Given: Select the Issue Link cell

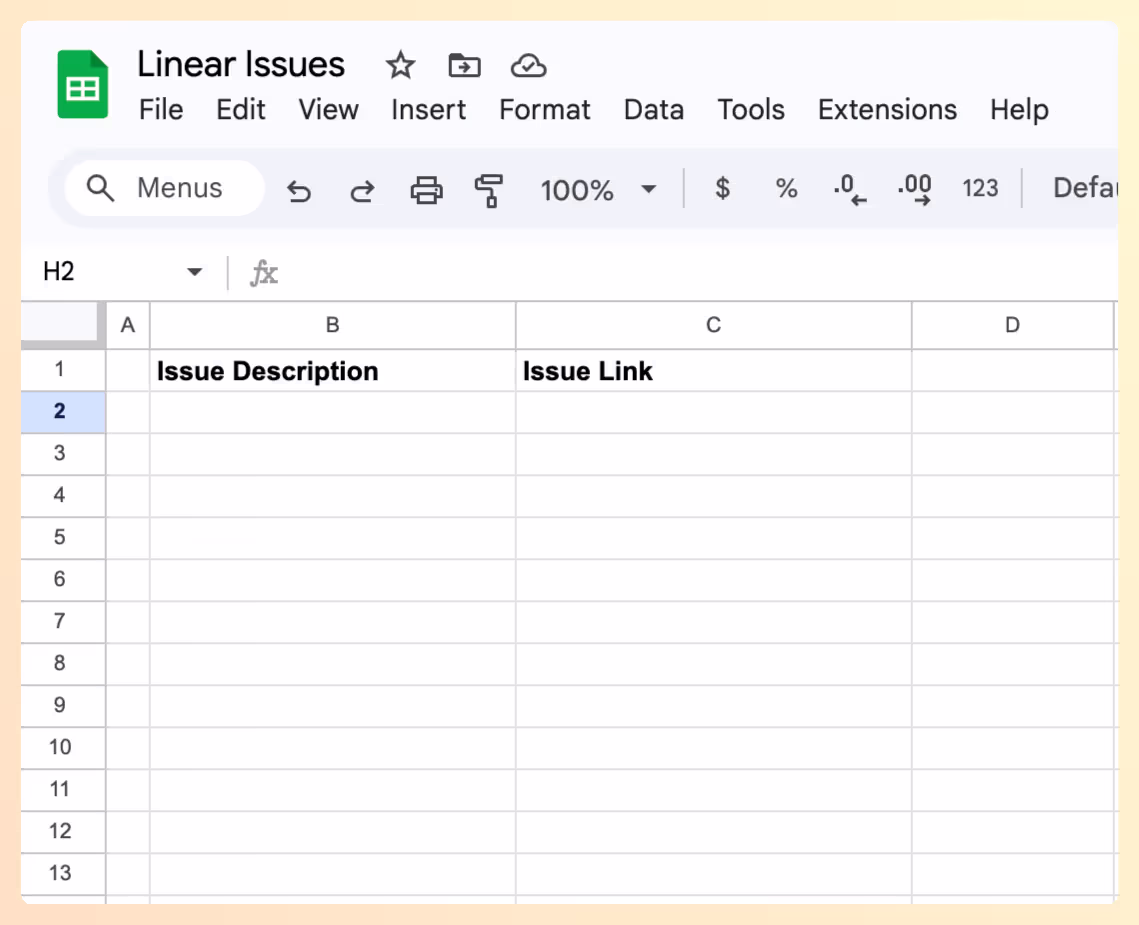Looking at the screenshot, I should click(x=713, y=371).
